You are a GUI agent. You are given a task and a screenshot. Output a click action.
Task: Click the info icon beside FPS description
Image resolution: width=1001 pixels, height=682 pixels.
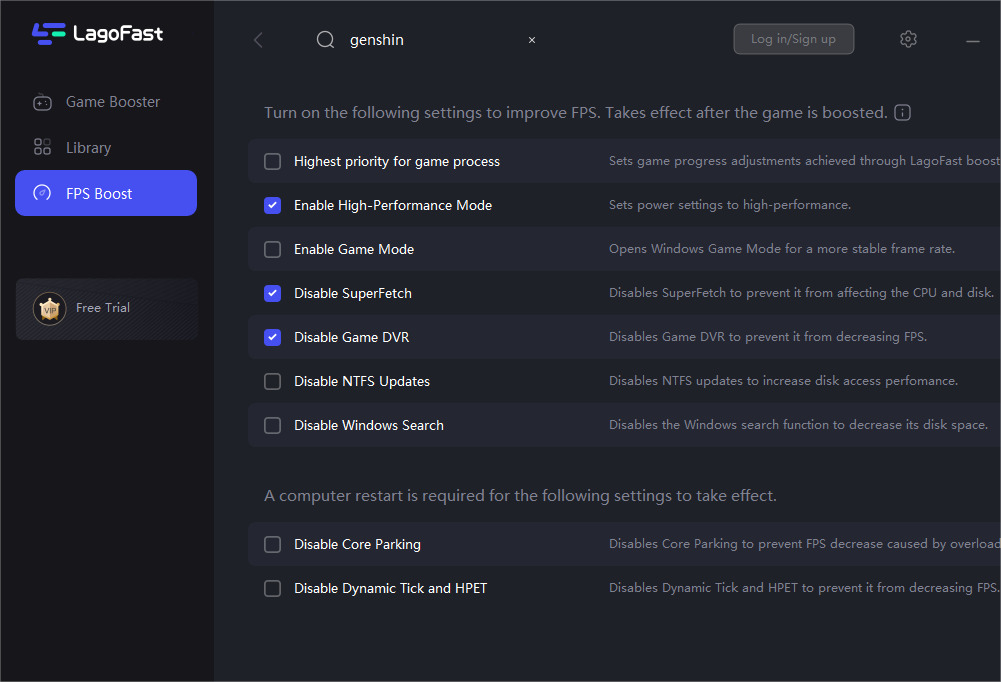[903, 113]
